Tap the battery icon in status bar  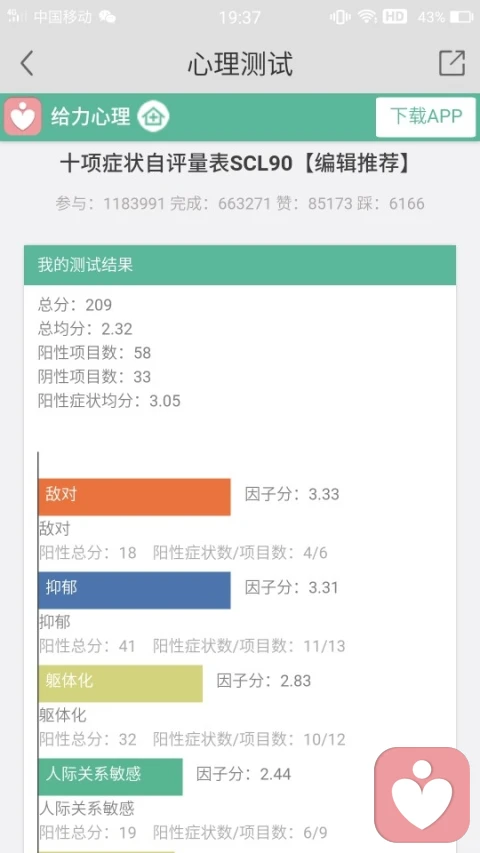point(461,17)
